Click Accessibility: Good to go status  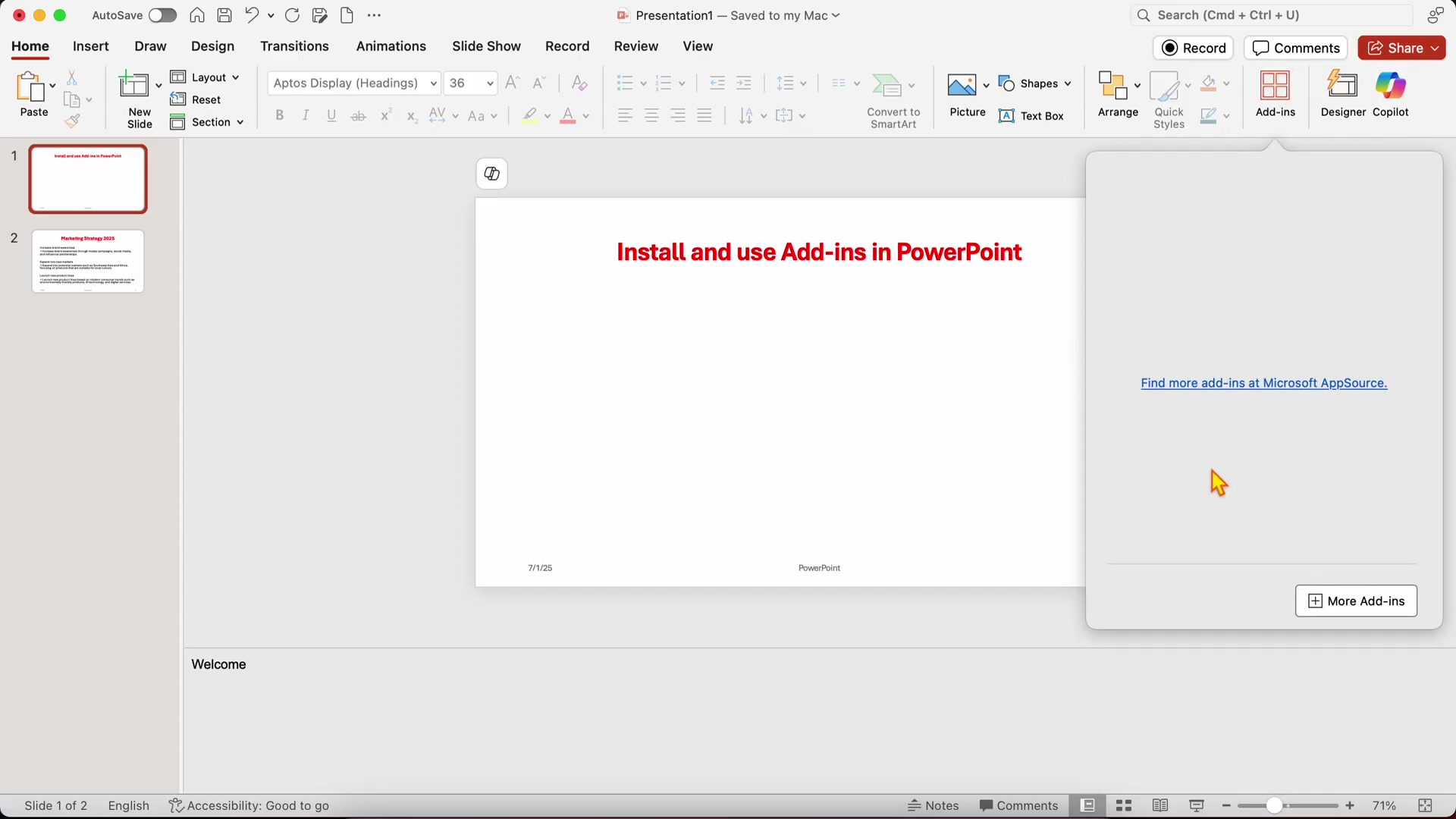point(249,805)
